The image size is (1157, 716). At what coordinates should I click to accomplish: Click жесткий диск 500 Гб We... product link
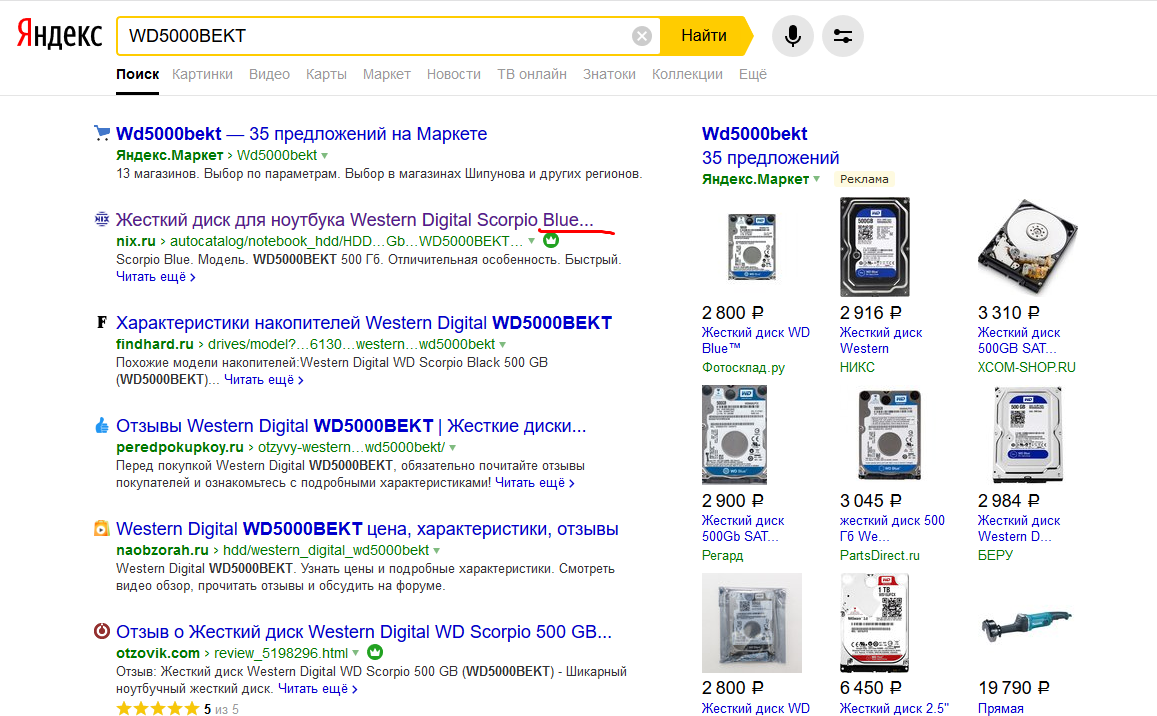coord(892,529)
